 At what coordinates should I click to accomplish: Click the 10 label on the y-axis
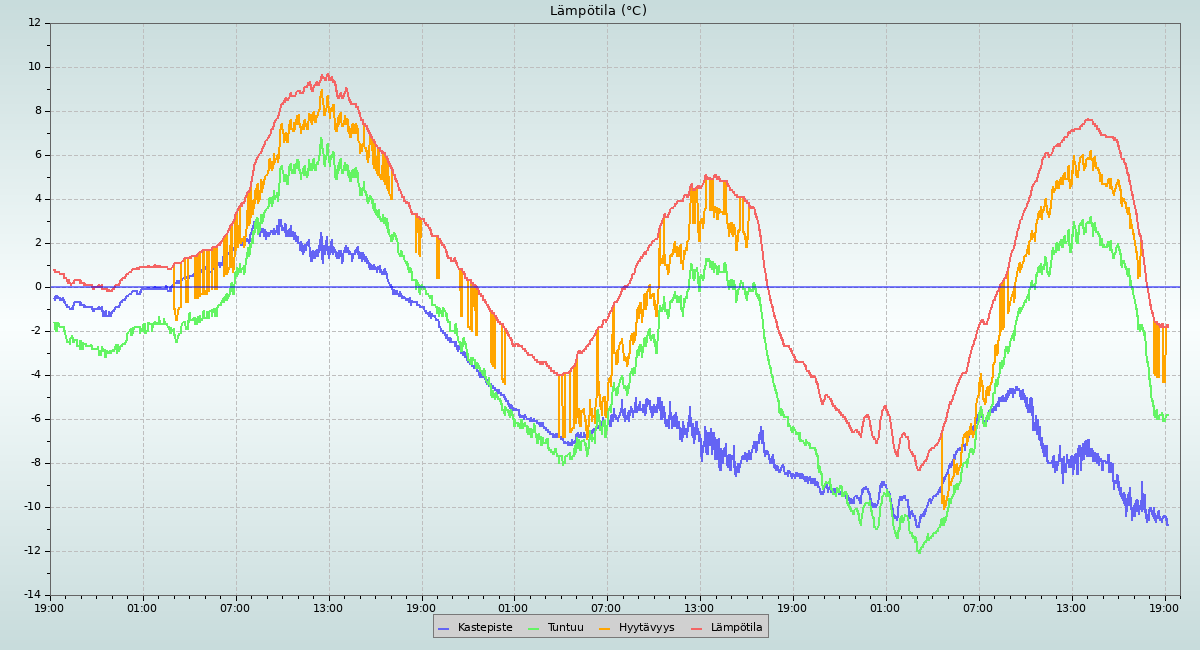35,67
